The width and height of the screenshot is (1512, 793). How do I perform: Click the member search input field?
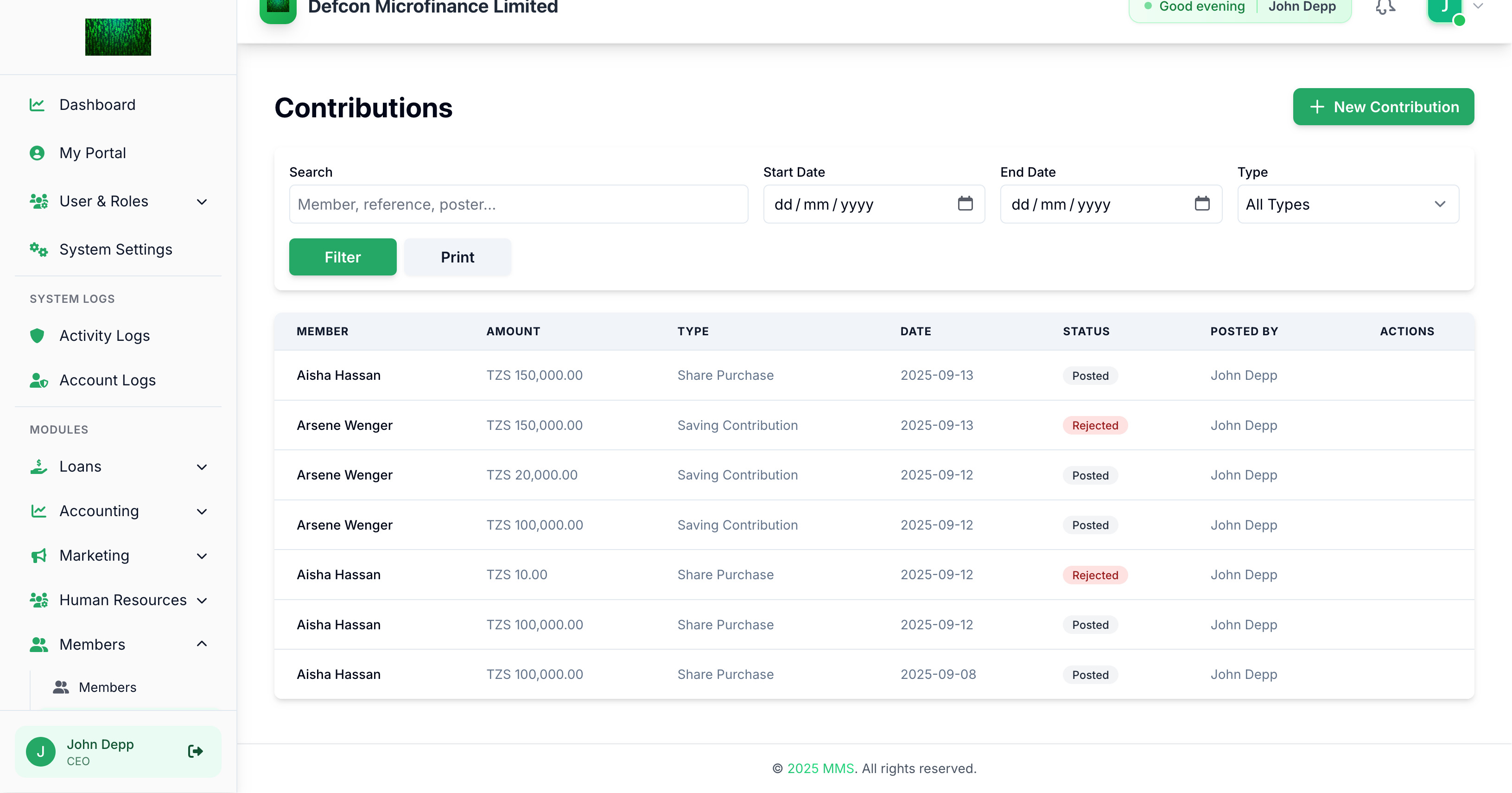point(518,205)
